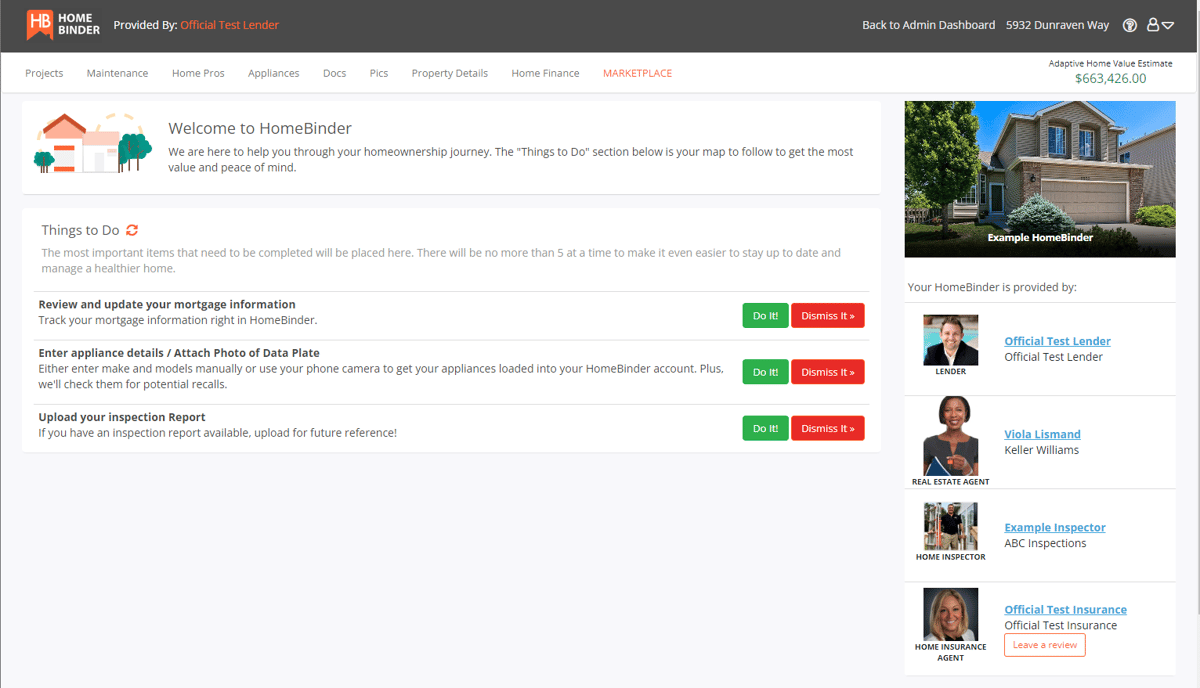The height and width of the screenshot is (688, 1200).
Task: Click Viola Lismand's agent photo
Action: coord(950,435)
